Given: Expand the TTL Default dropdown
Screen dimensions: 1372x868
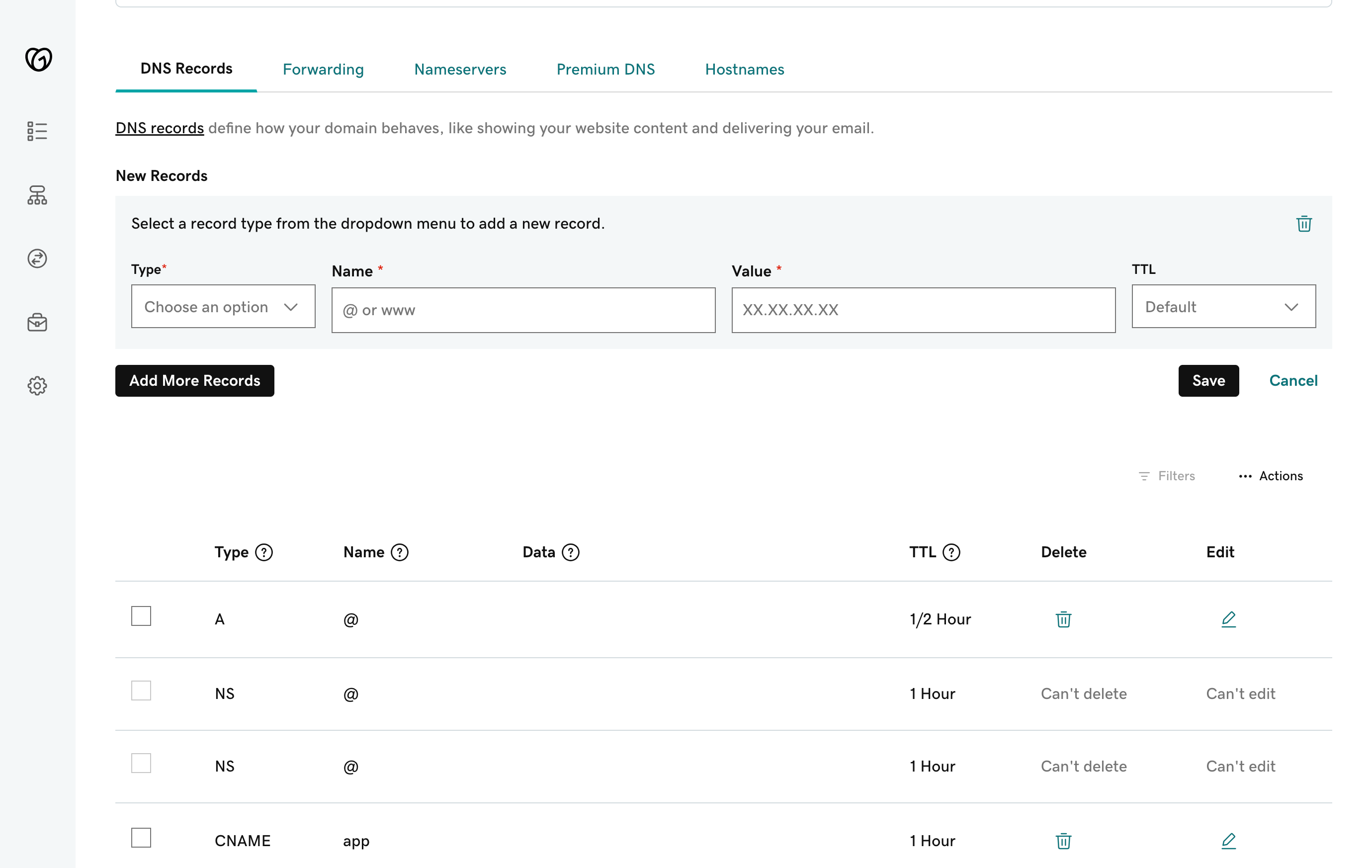Looking at the screenshot, I should [x=1224, y=307].
